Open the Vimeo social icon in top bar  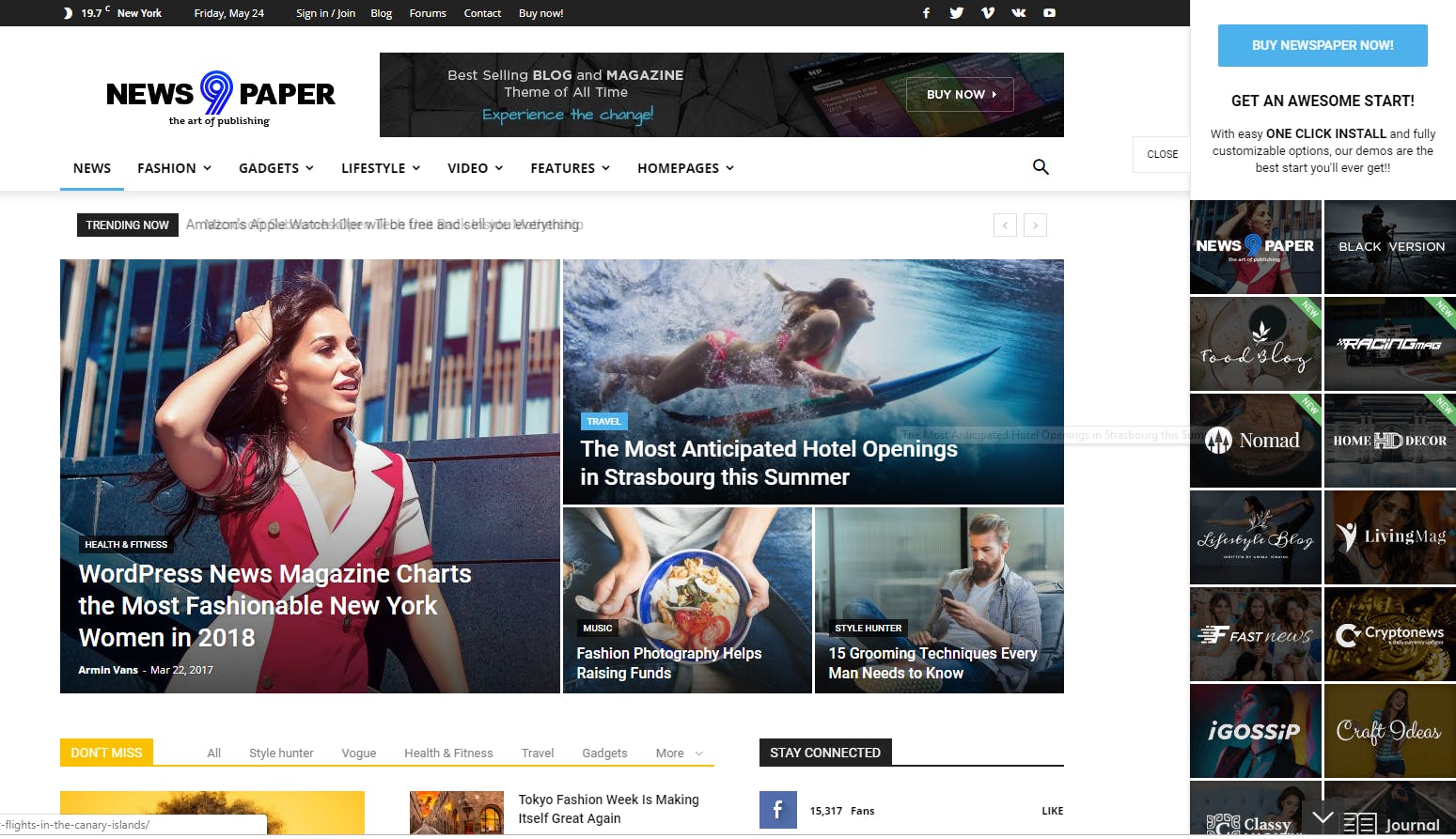(x=987, y=13)
